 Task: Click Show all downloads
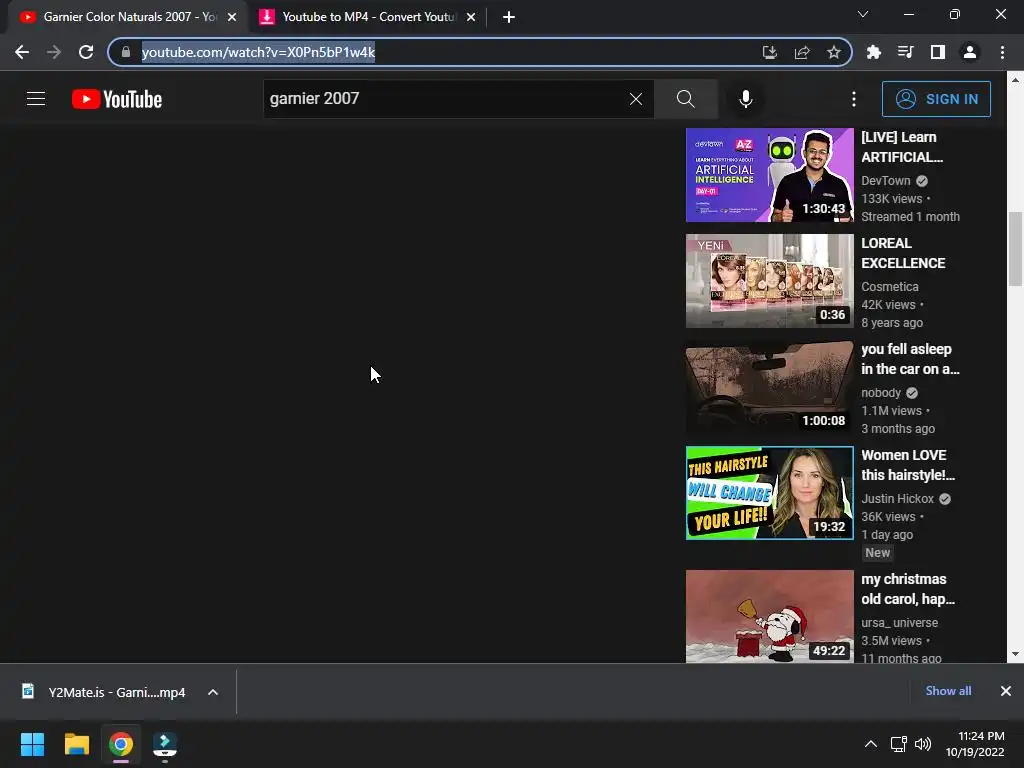(x=948, y=691)
